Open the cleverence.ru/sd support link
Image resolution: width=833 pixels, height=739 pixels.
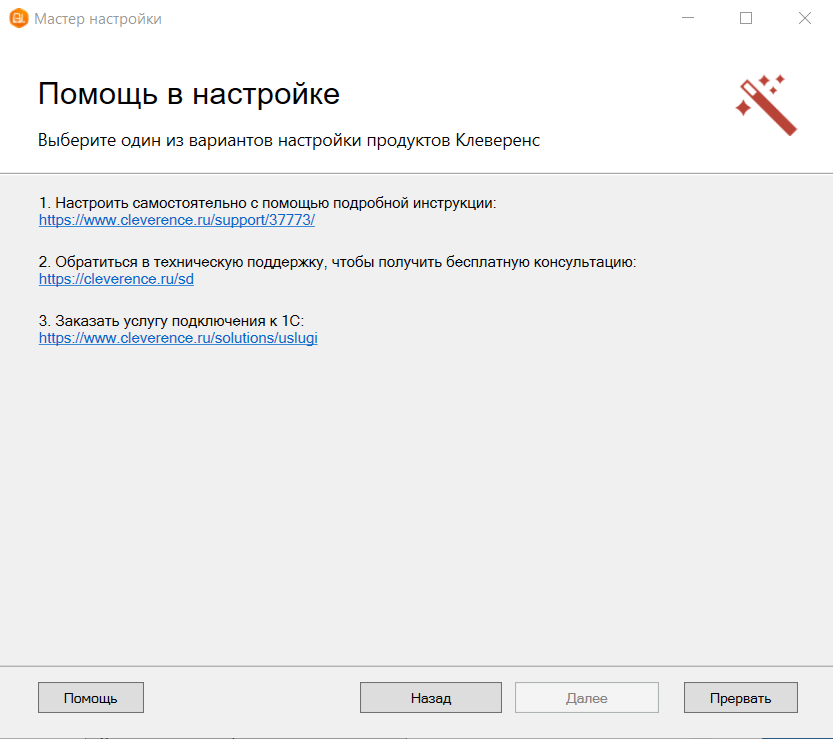(116, 279)
